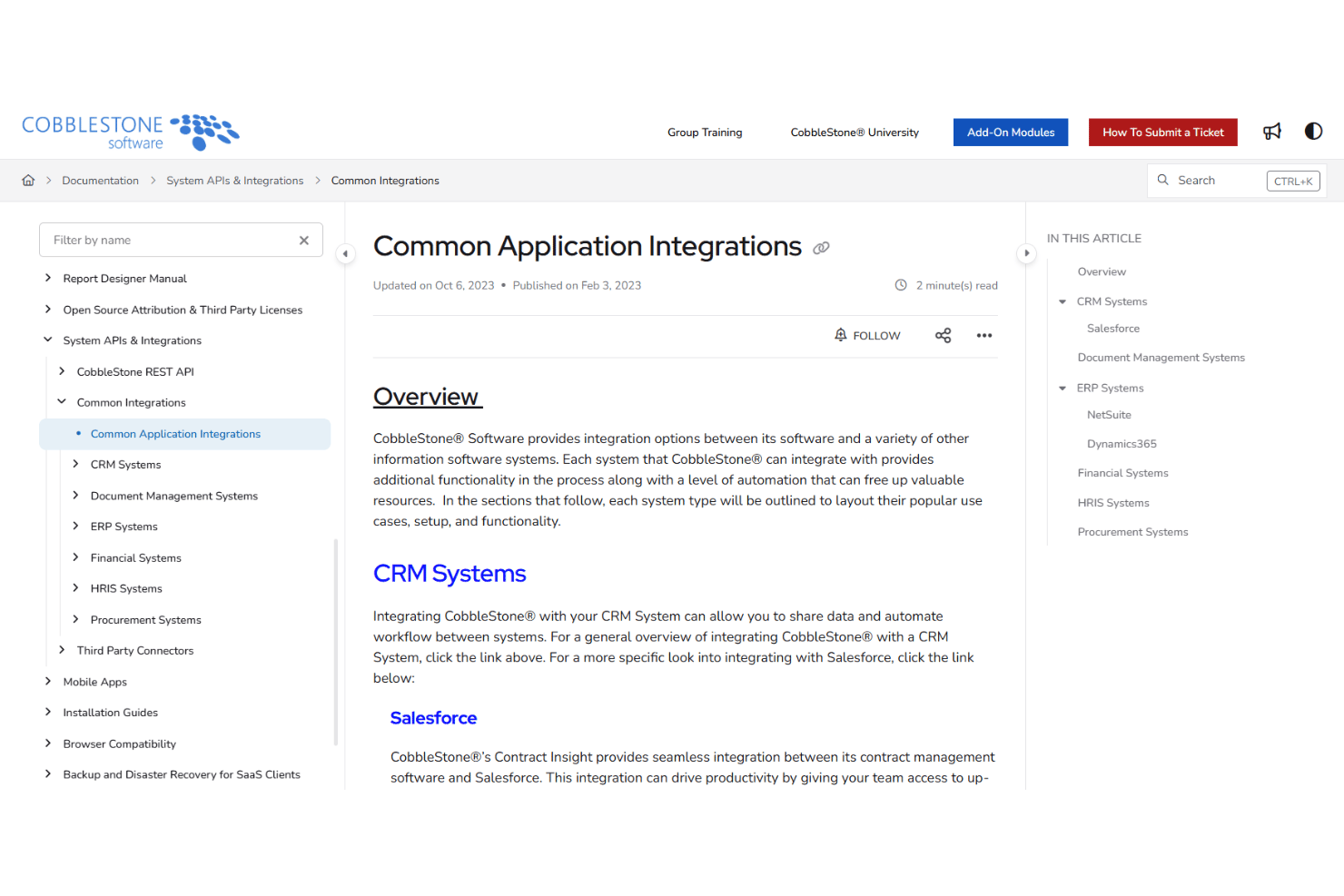The width and height of the screenshot is (1344, 896).
Task: Expand Financial Systems chevron in sidebar
Action: pyautogui.click(x=75, y=557)
